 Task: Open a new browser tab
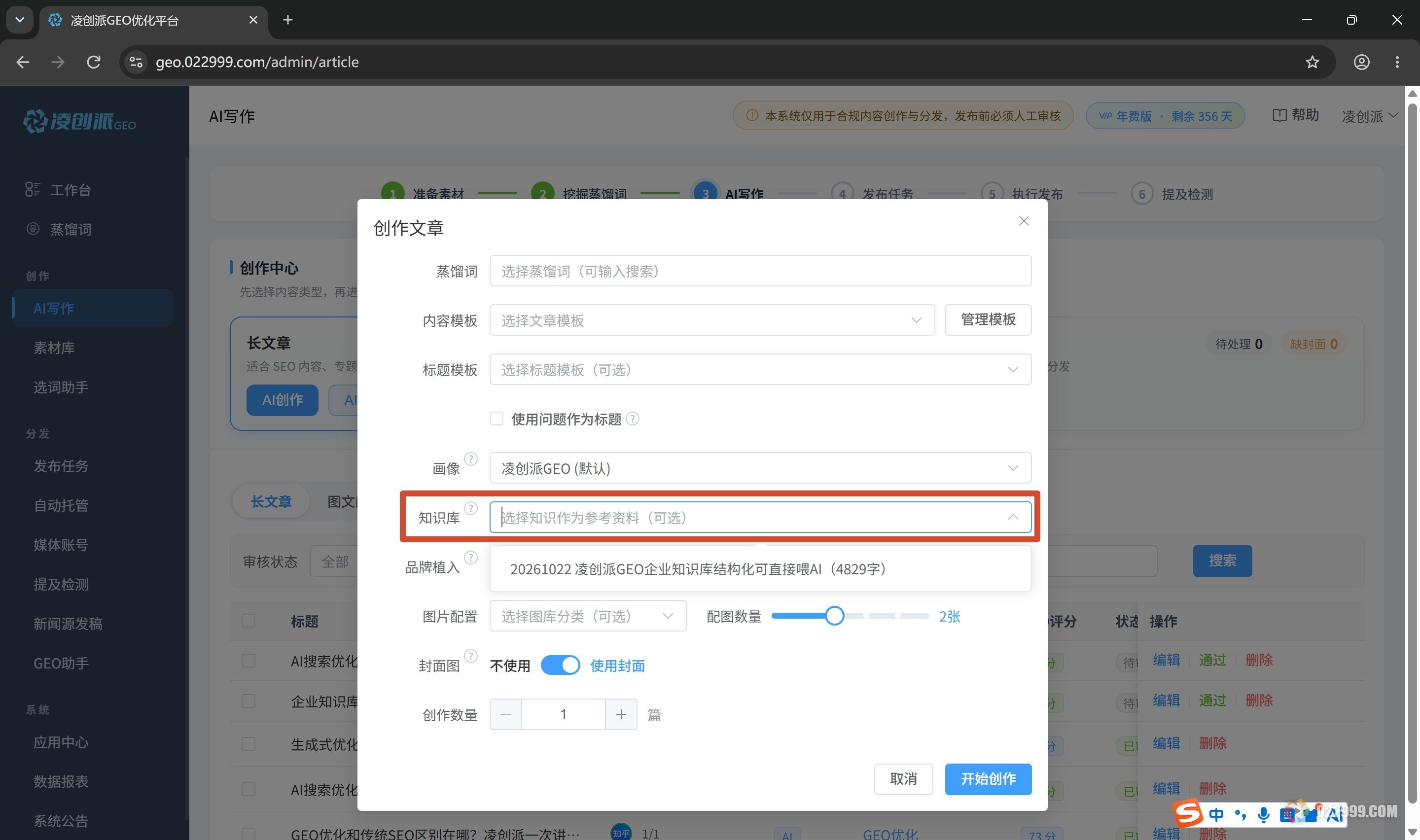pyautogui.click(x=287, y=20)
